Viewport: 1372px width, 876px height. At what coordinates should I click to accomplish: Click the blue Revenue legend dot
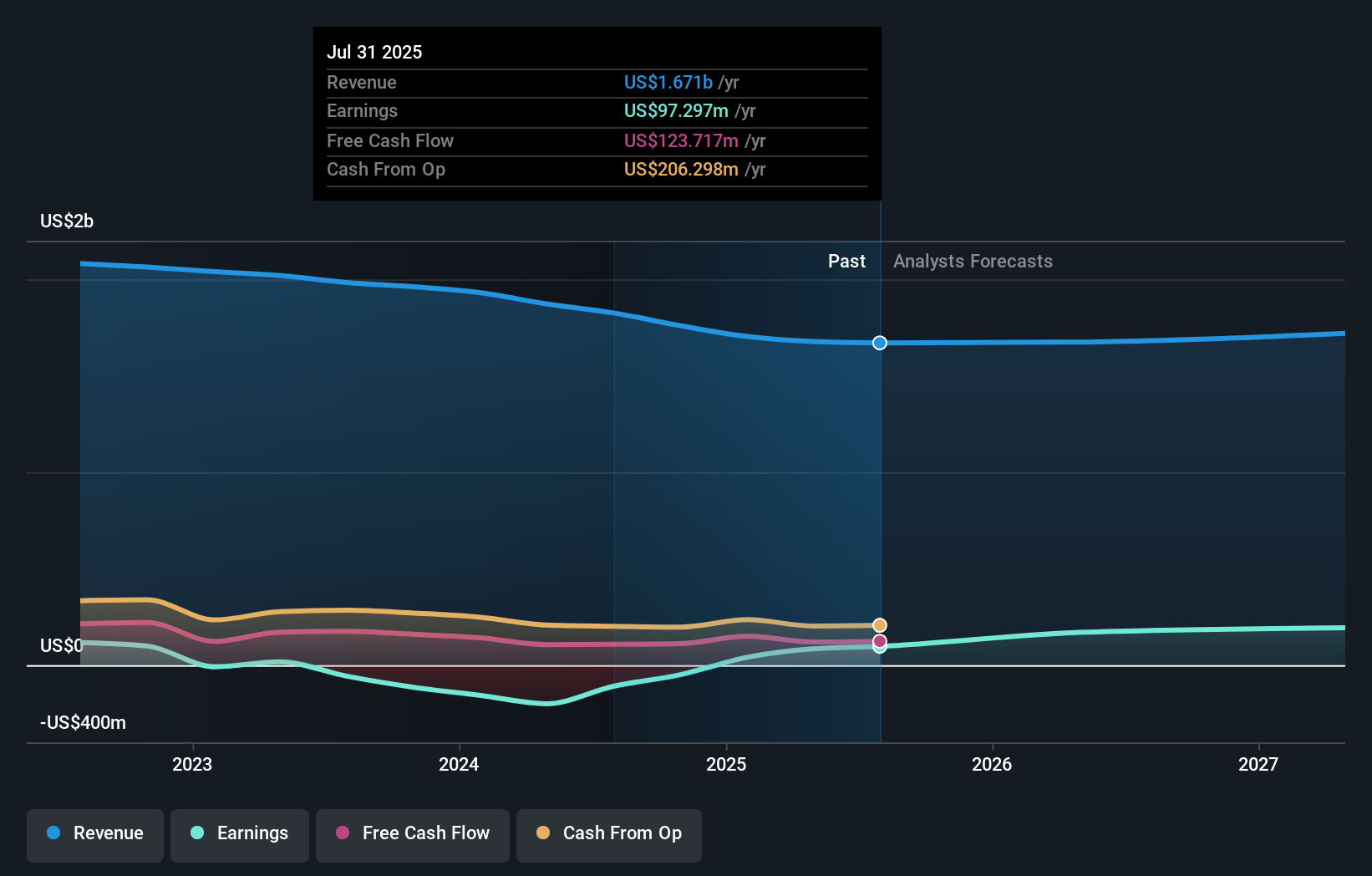click(53, 833)
